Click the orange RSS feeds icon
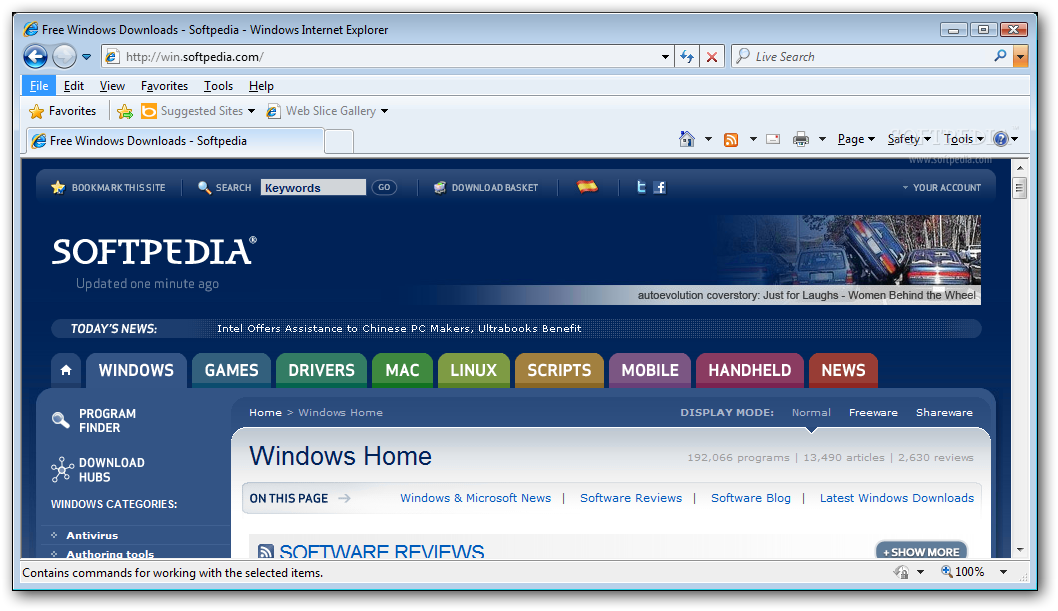The image size is (1058, 611). pyautogui.click(x=731, y=140)
